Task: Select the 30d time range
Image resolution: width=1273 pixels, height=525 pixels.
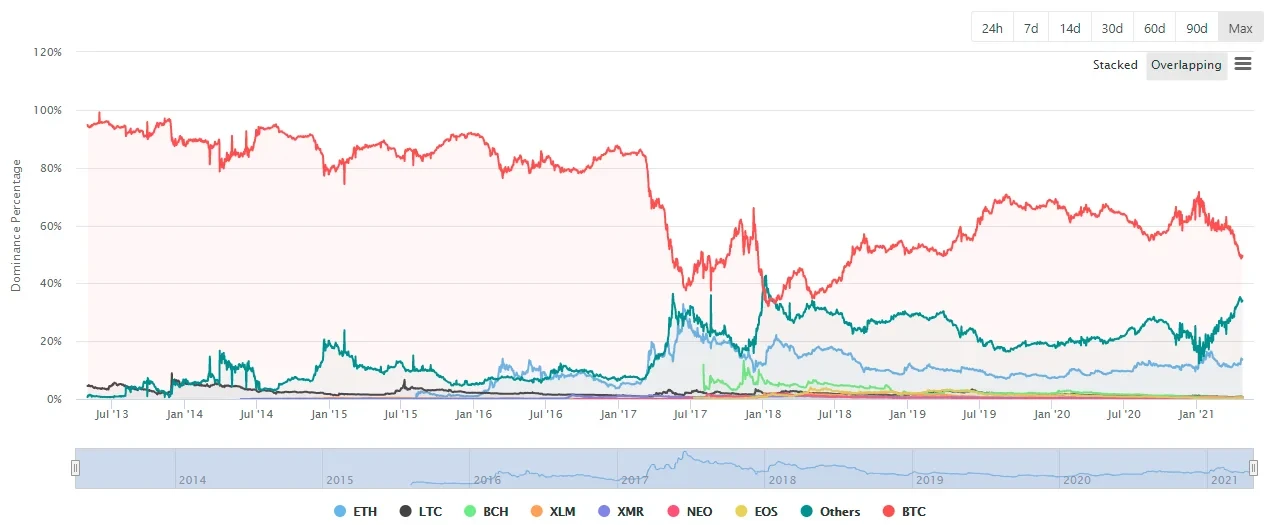Action: pos(1111,28)
